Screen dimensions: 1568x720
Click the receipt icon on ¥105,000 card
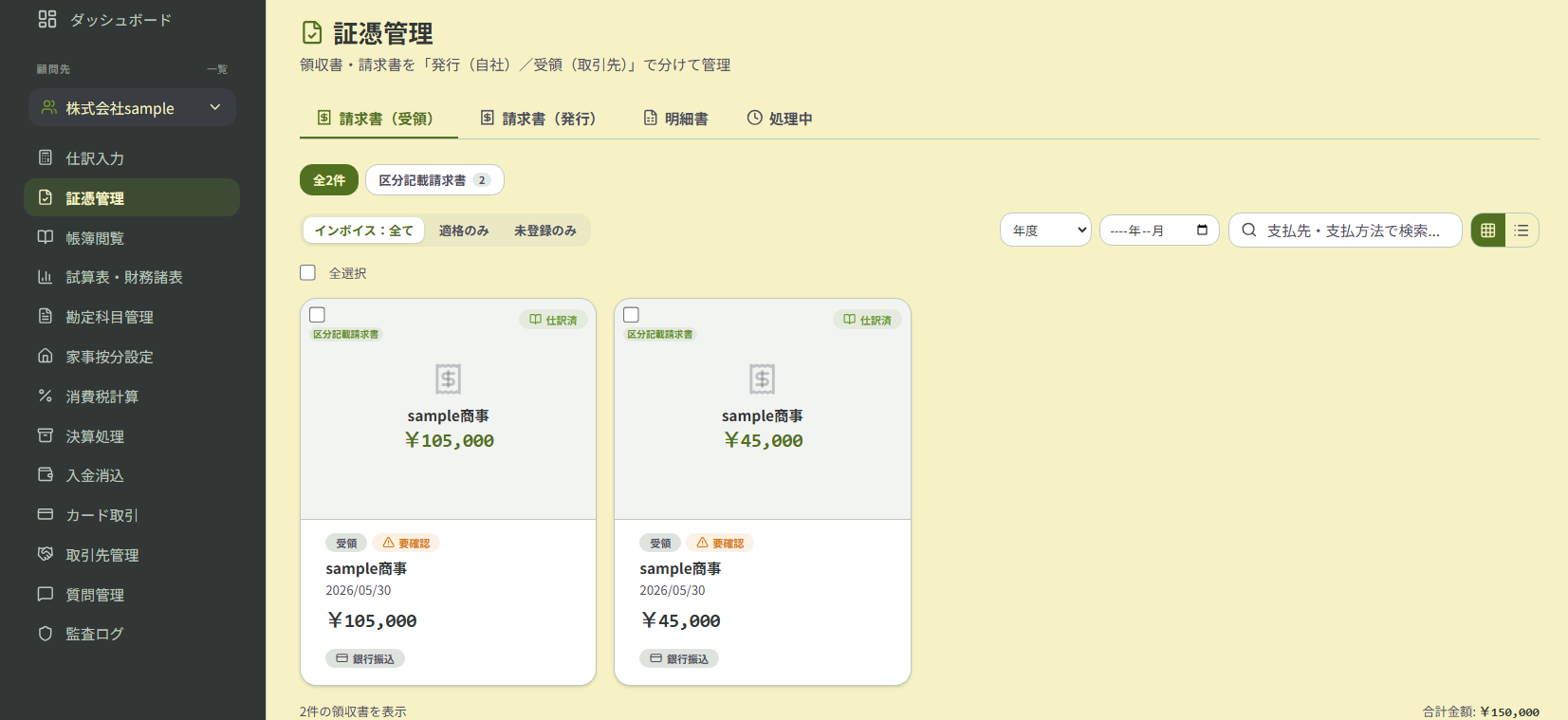click(449, 378)
